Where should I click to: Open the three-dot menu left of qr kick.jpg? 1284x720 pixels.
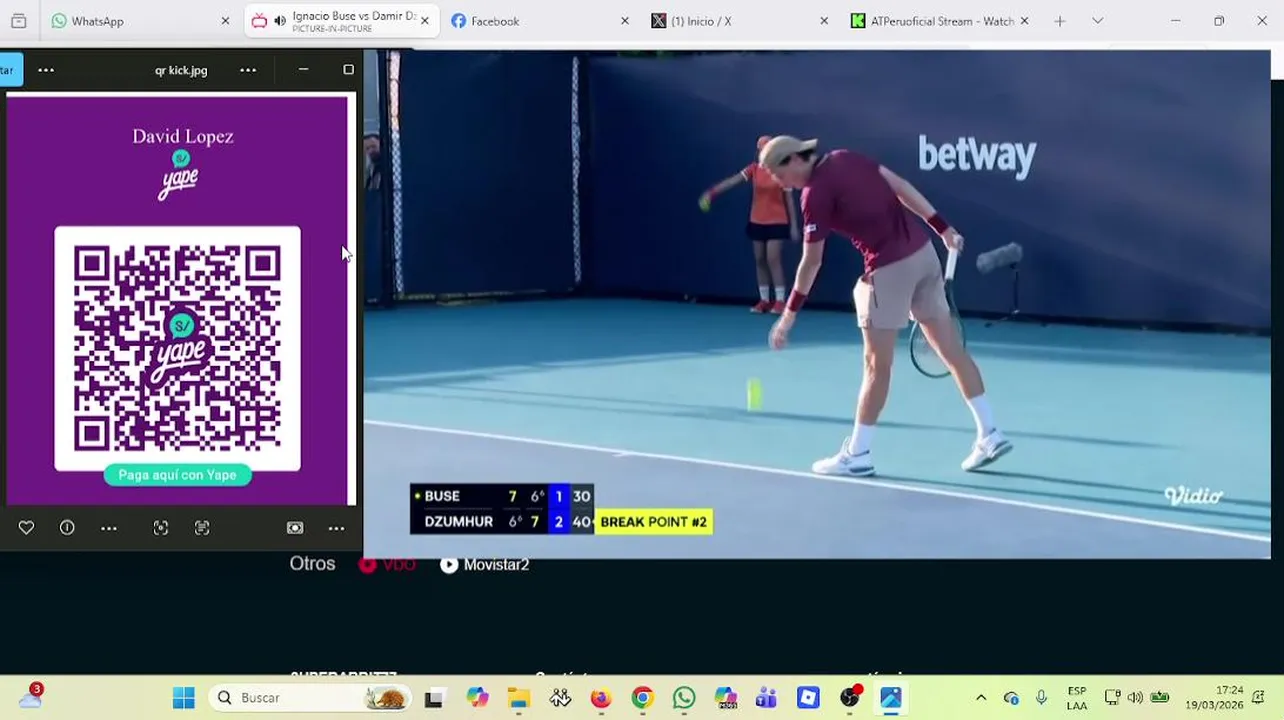[46, 70]
